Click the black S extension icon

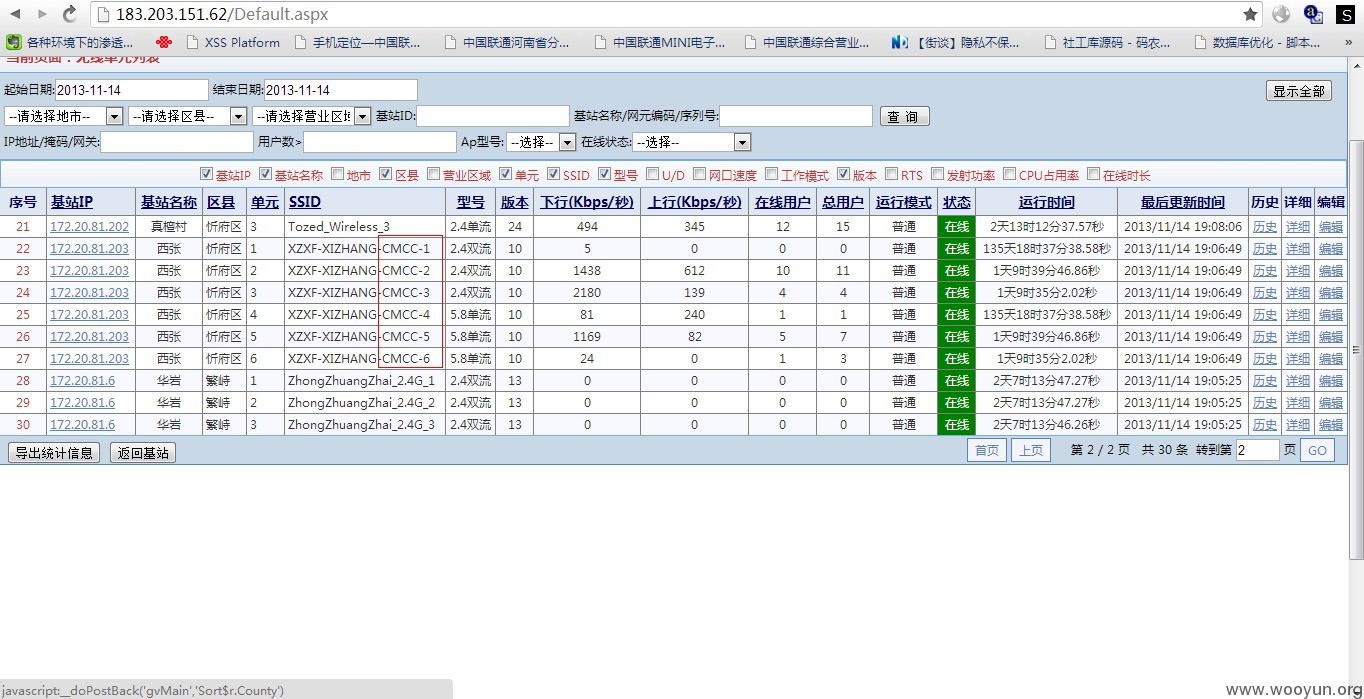(x=1345, y=14)
